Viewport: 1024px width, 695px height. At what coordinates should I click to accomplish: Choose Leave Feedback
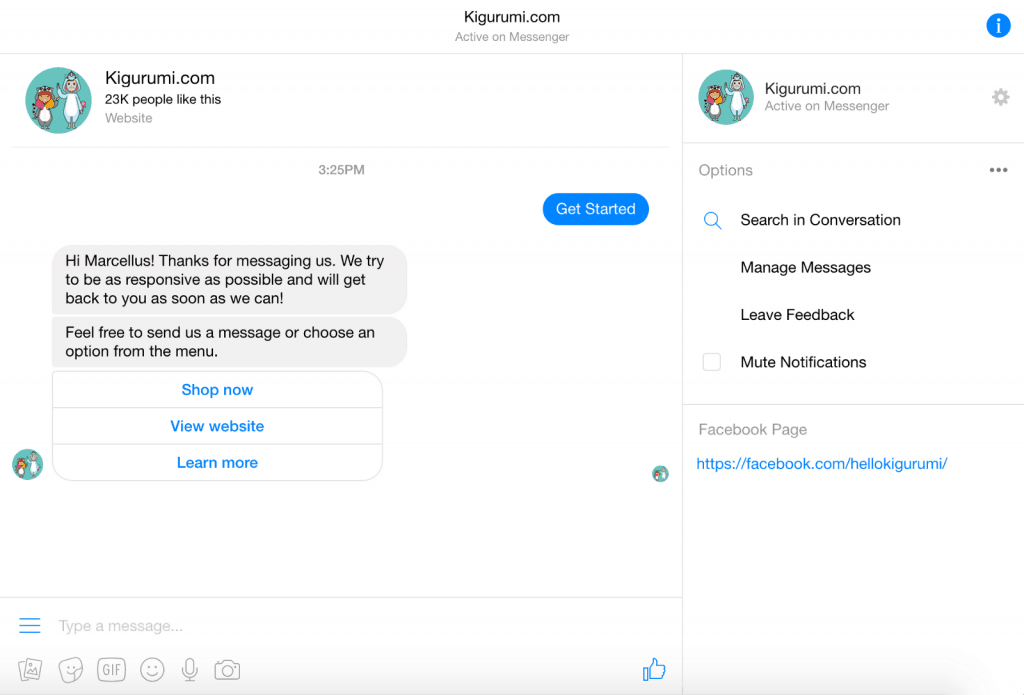click(x=797, y=315)
